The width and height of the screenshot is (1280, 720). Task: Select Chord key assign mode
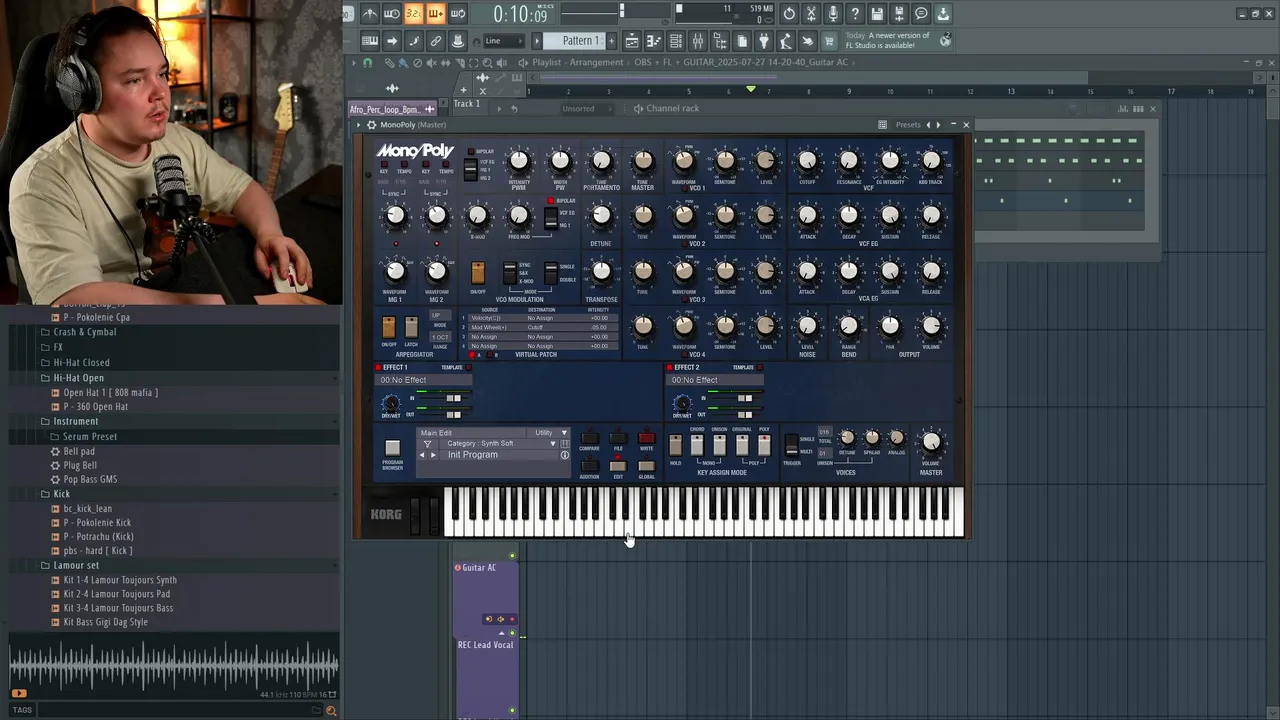coord(697,445)
